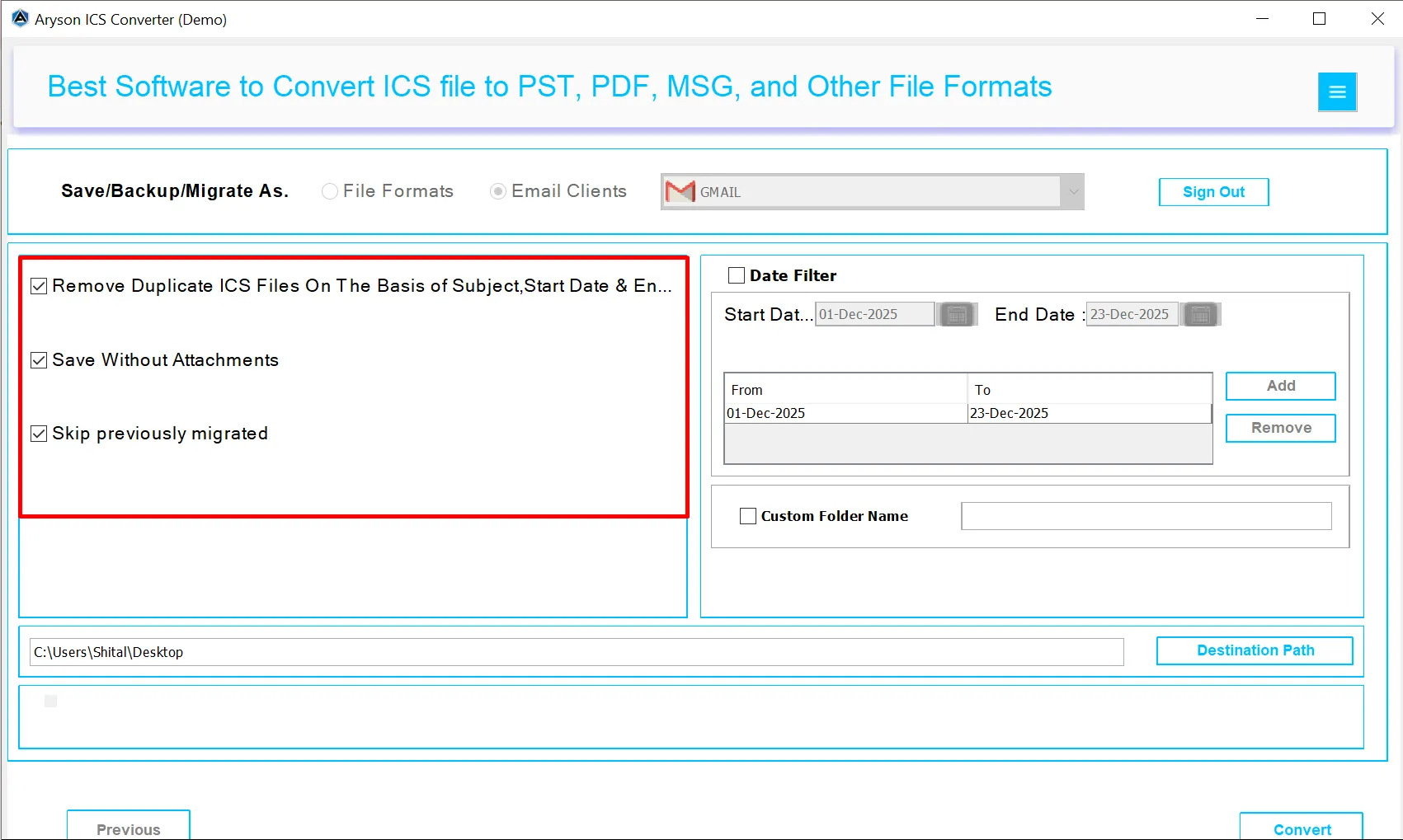Open the End Date calendar picker
The height and width of the screenshot is (840, 1403).
point(1200,315)
